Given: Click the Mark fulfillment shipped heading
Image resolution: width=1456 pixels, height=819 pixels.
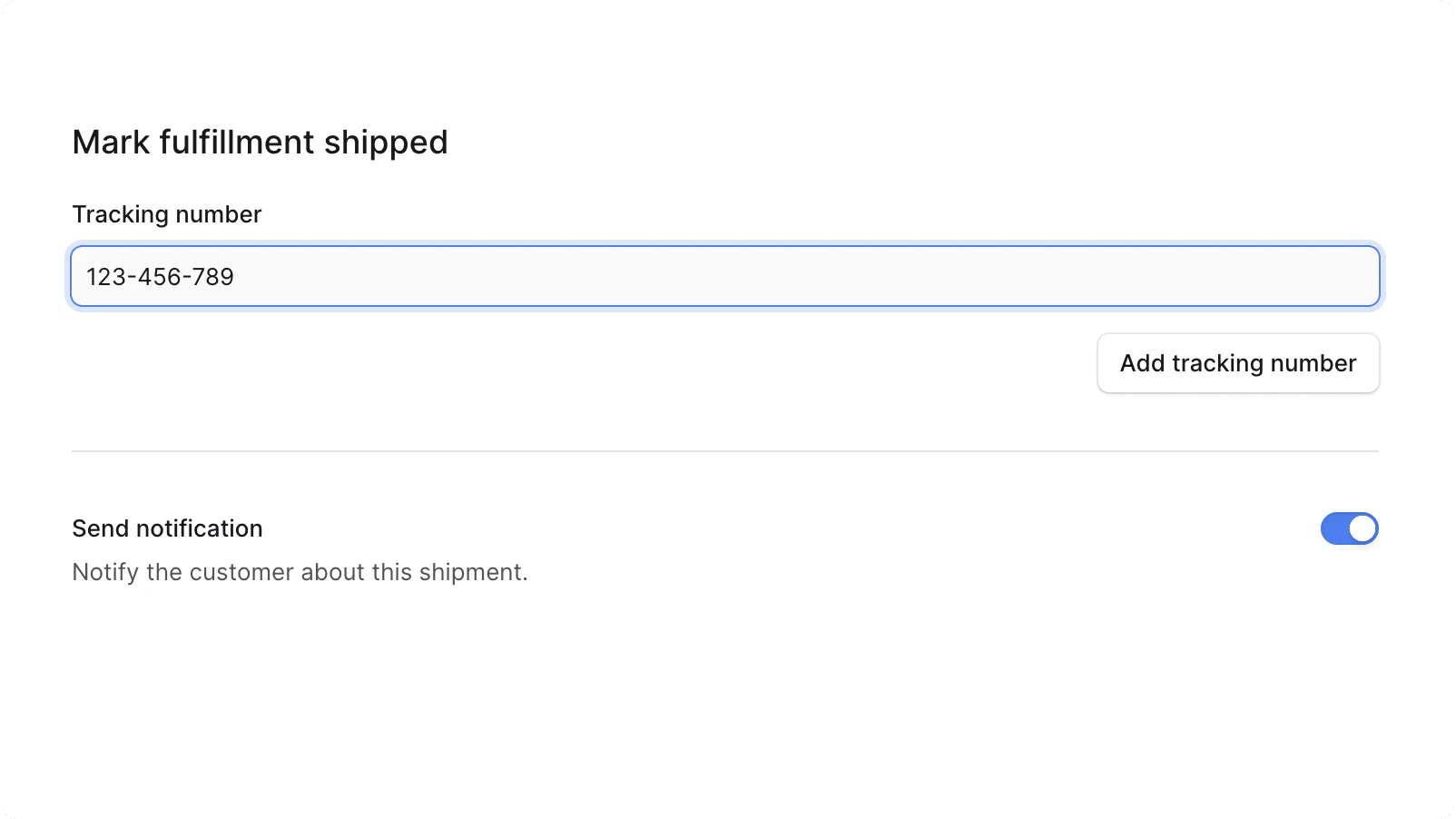Looking at the screenshot, I should [x=260, y=142].
